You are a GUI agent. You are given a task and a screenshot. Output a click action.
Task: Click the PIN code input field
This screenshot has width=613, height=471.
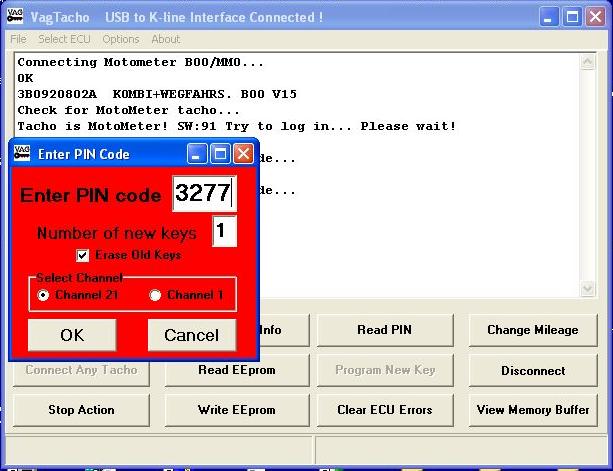[204, 193]
